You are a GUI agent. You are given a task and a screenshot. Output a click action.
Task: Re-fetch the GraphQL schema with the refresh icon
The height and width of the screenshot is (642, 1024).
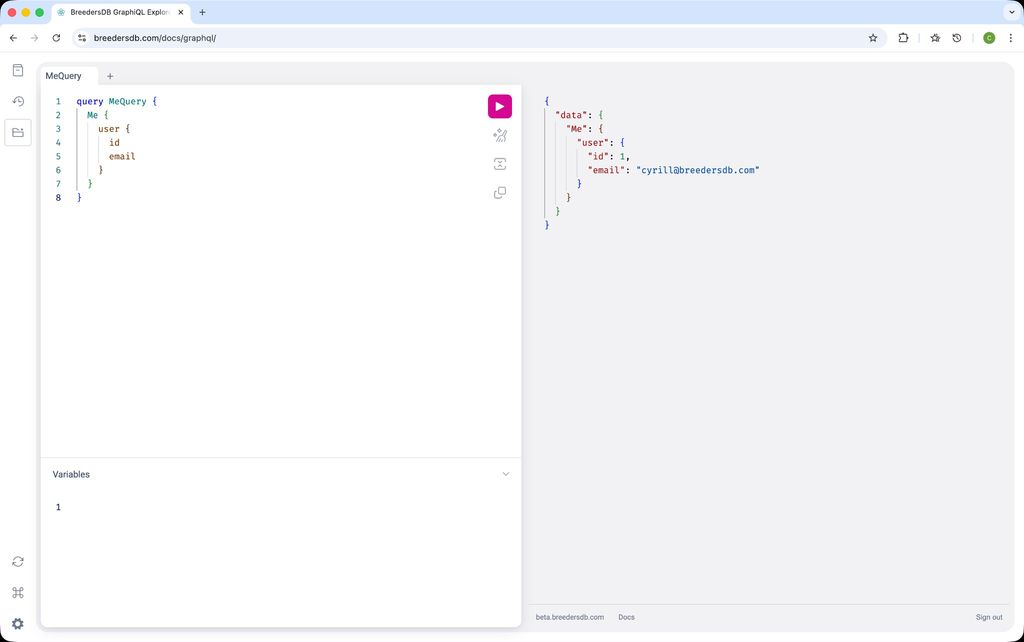tap(17, 561)
